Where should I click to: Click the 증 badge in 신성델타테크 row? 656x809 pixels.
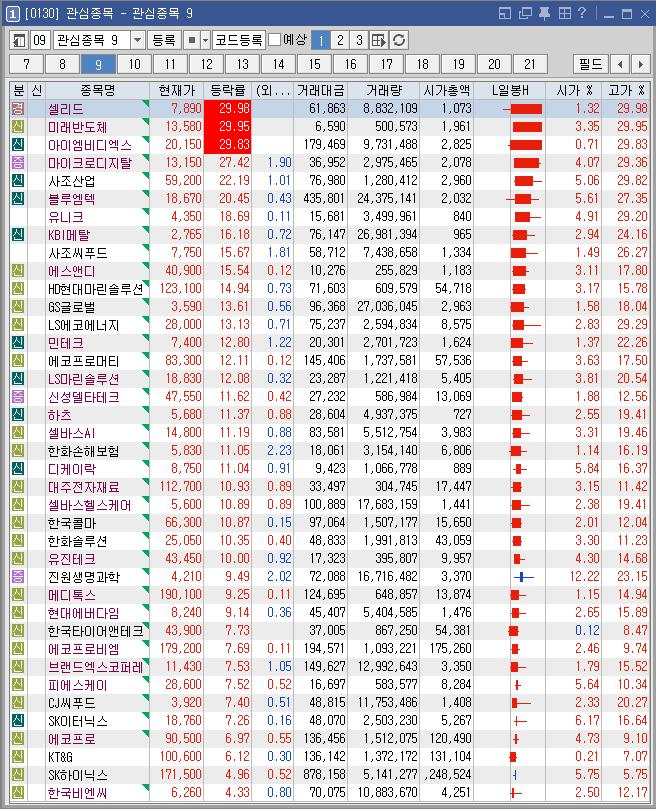pos(18,396)
